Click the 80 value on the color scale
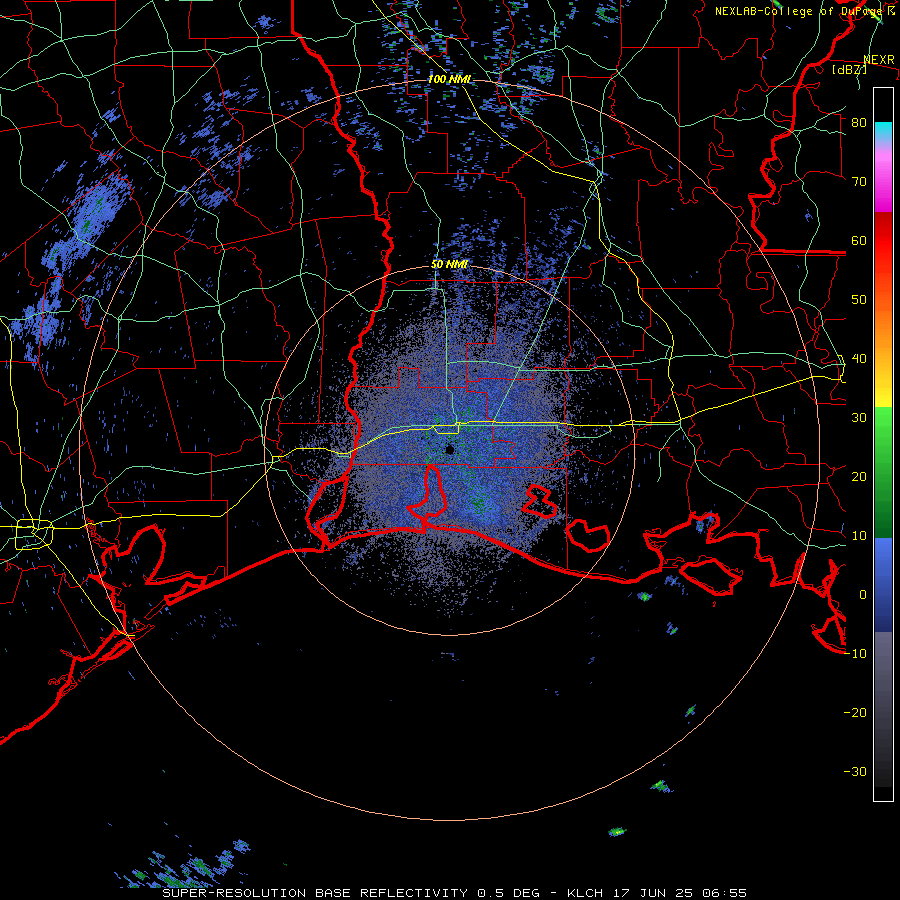This screenshot has width=900, height=900. [859, 123]
